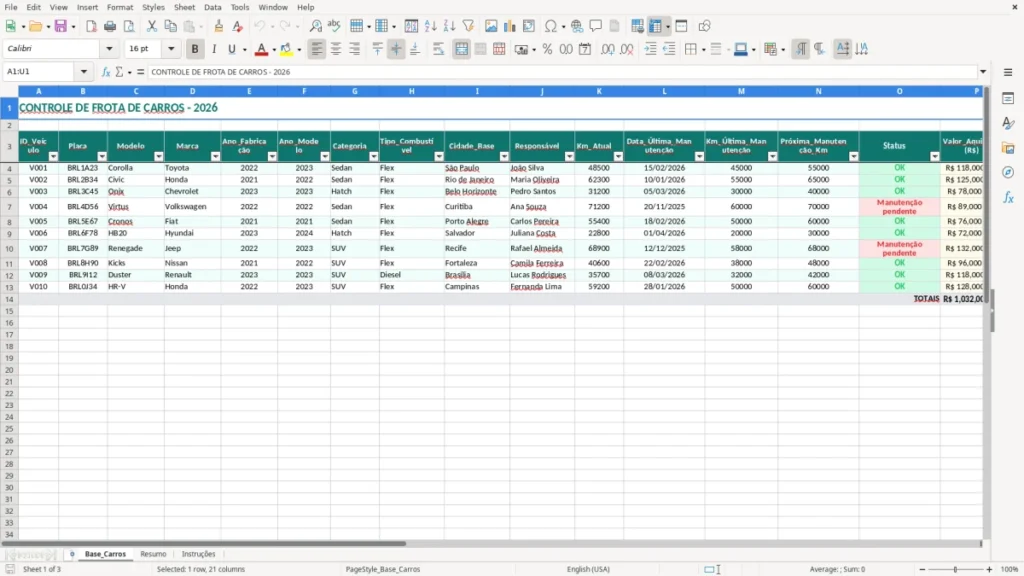Click the Spelling check icon
The image size is (1024, 576).
[x=334, y=26]
